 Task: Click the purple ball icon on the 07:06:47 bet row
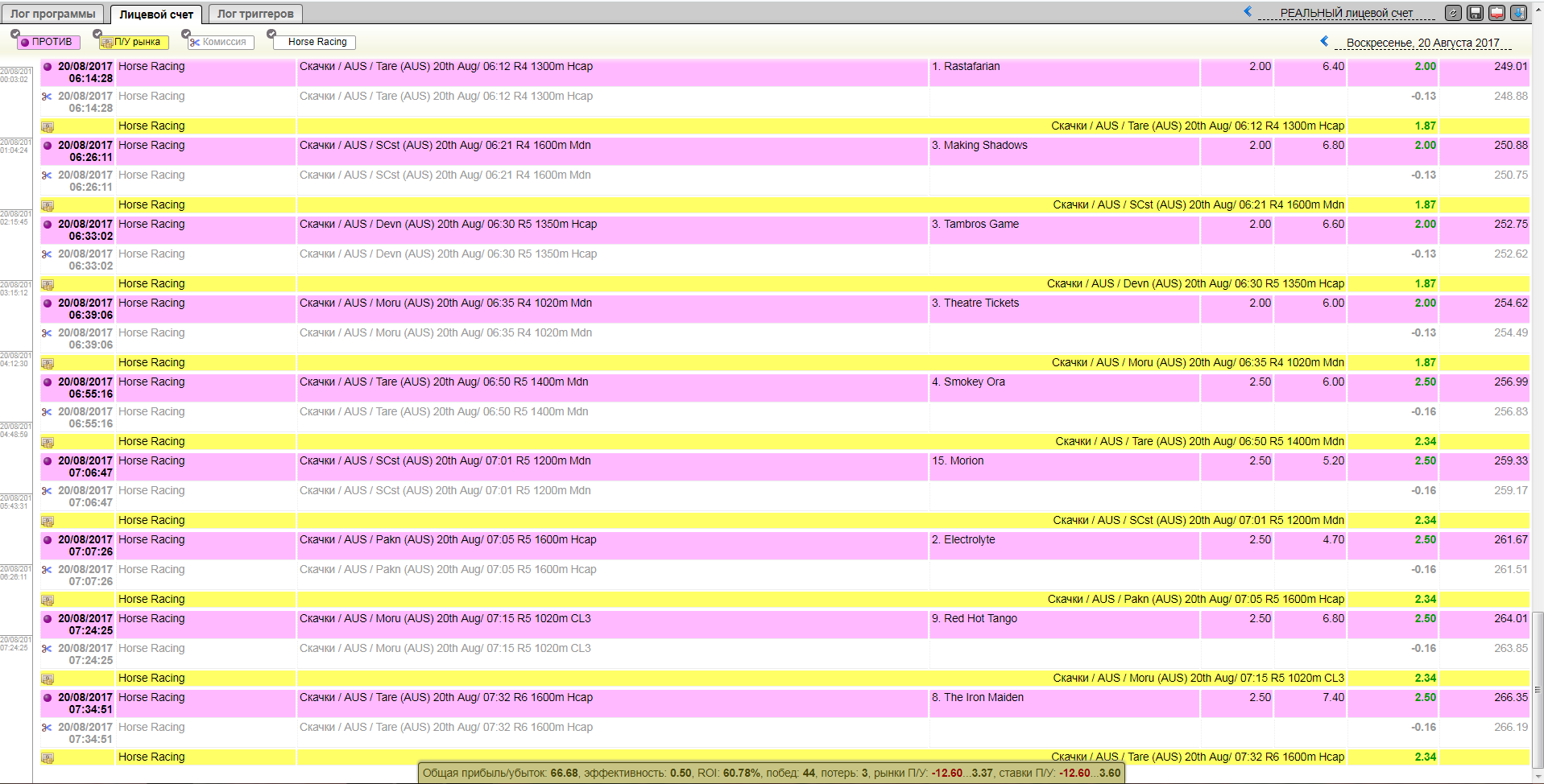coord(48,461)
